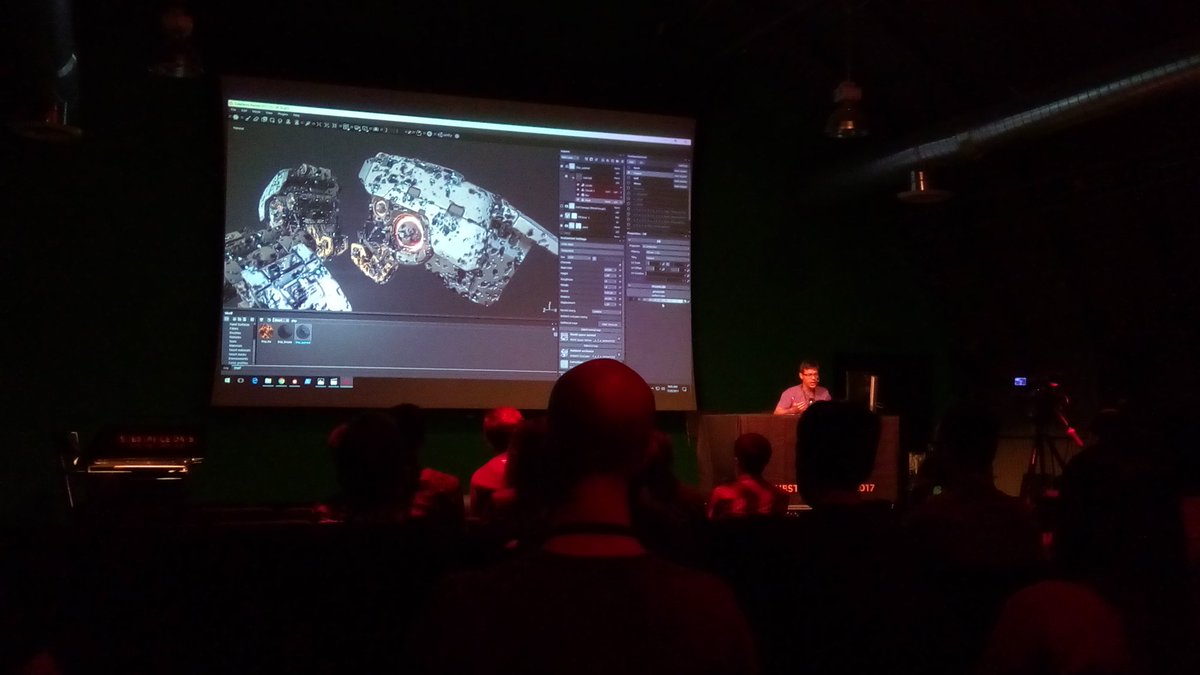Open the View menu
1200x675 pixels.
pos(269,112)
